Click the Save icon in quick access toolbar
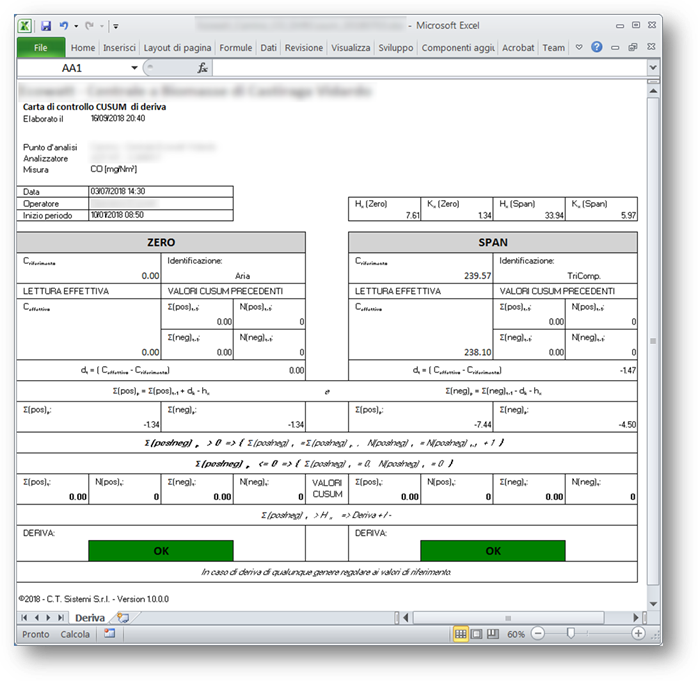 click(x=46, y=25)
